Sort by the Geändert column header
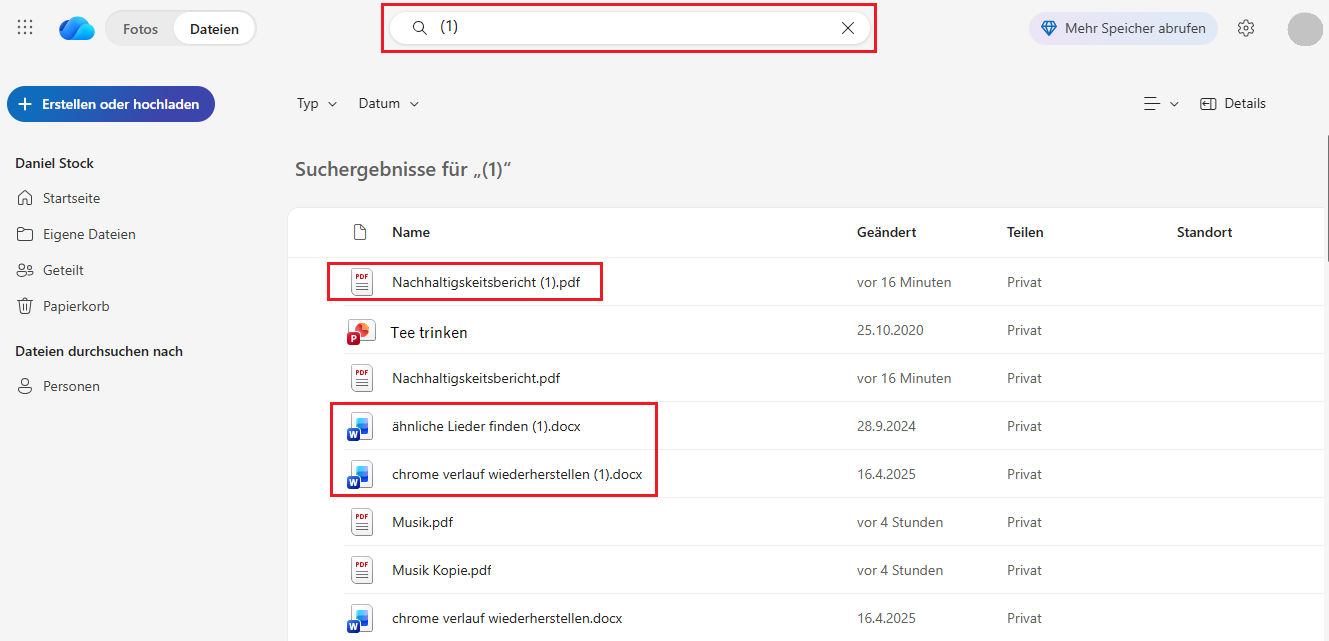 click(x=886, y=232)
